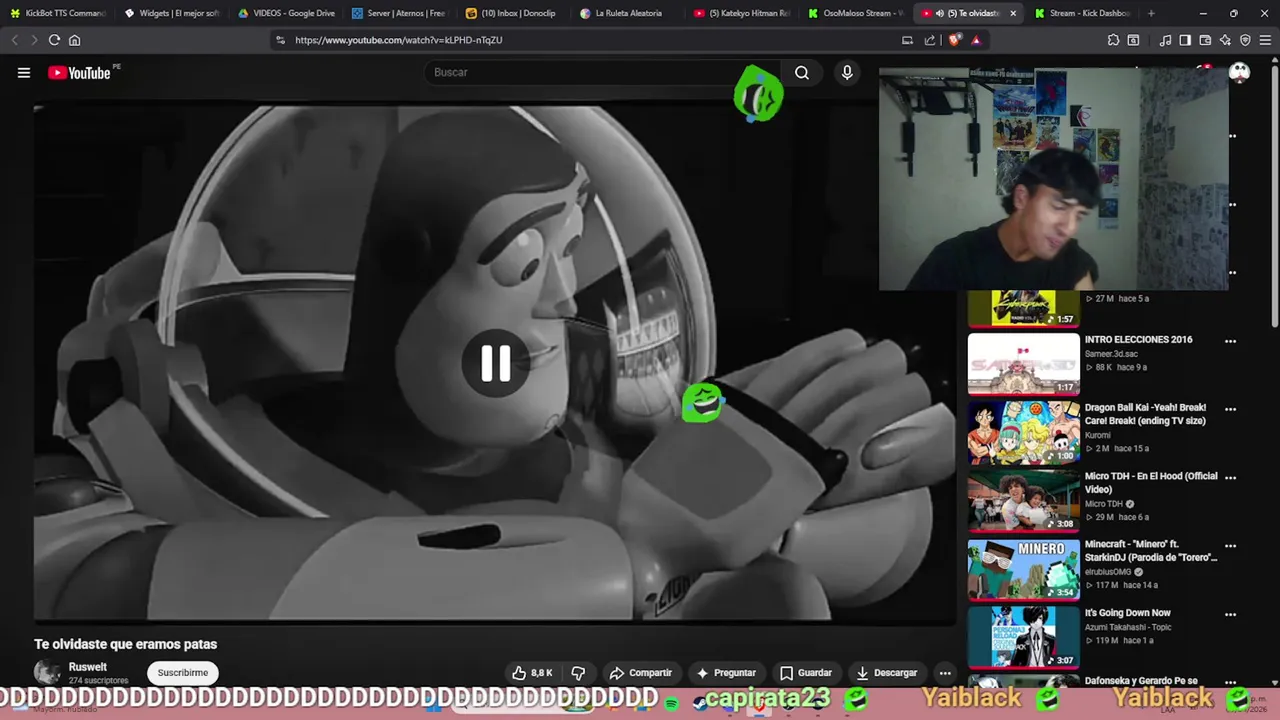Switch to the Inbox Donoclip tab
The width and height of the screenshot is (1280, 720).
pos(514,13)
